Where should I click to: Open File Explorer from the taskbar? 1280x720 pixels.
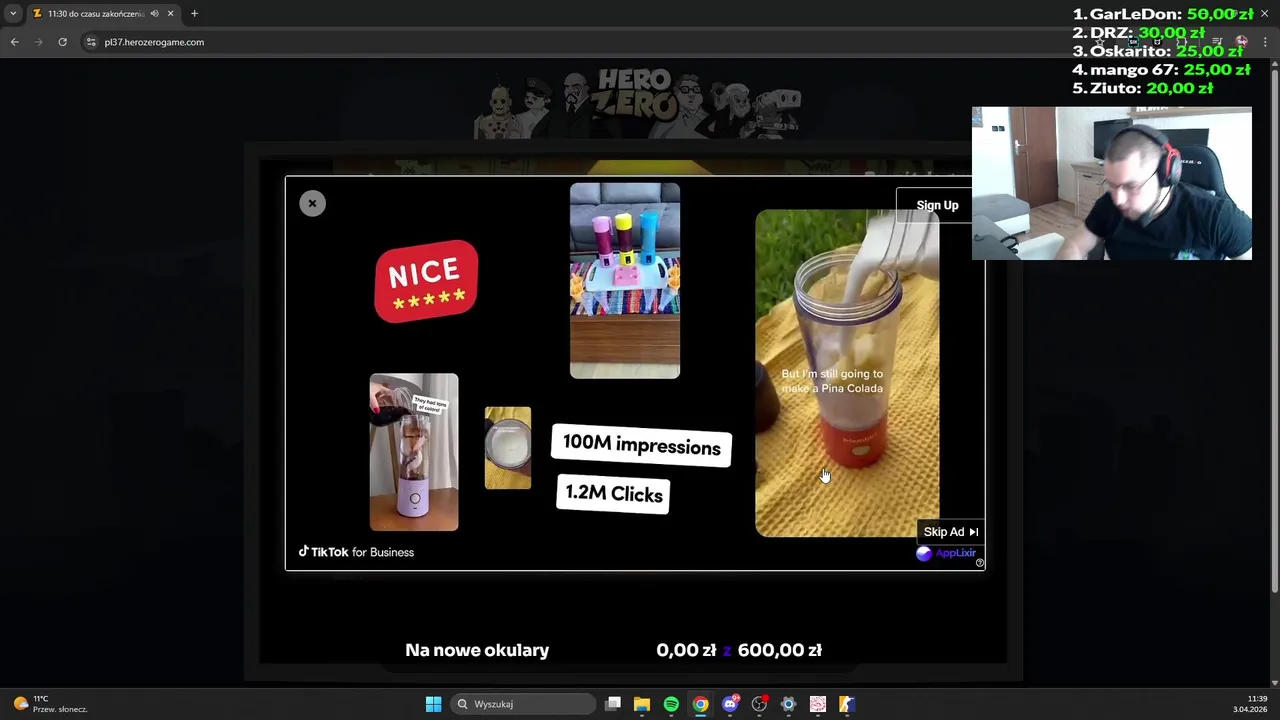[x=642, y=704]
